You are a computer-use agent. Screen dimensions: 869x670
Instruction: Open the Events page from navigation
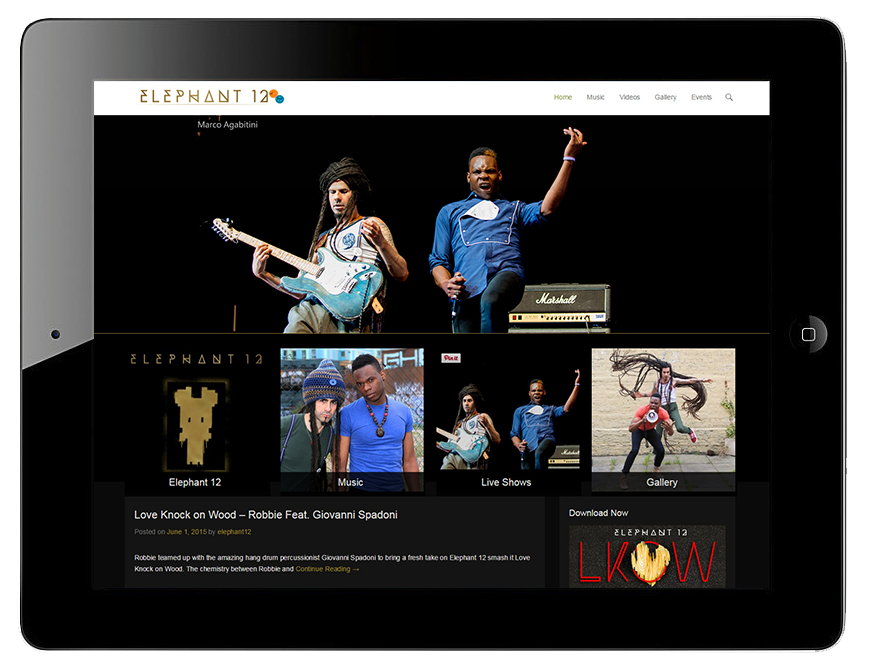pos(701,97)
